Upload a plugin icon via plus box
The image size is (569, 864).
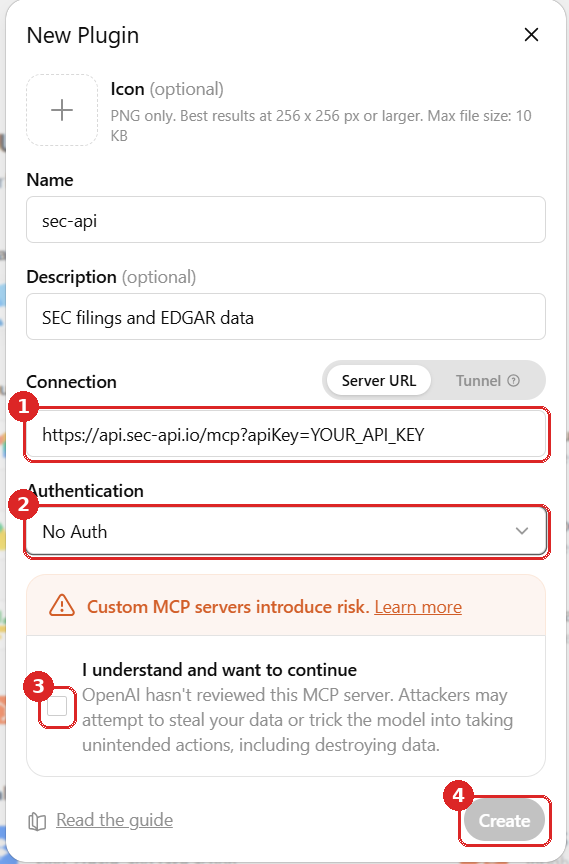(x=62, y=110)
